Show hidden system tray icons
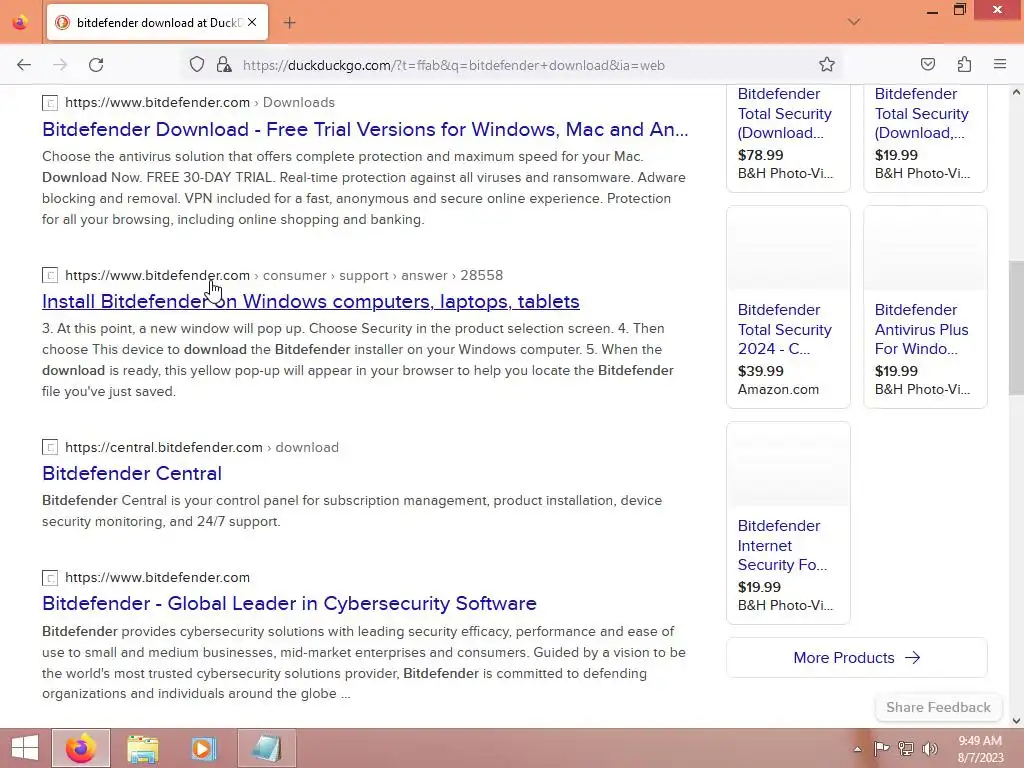The image size is (1024, 768). (x=857, y=749)
